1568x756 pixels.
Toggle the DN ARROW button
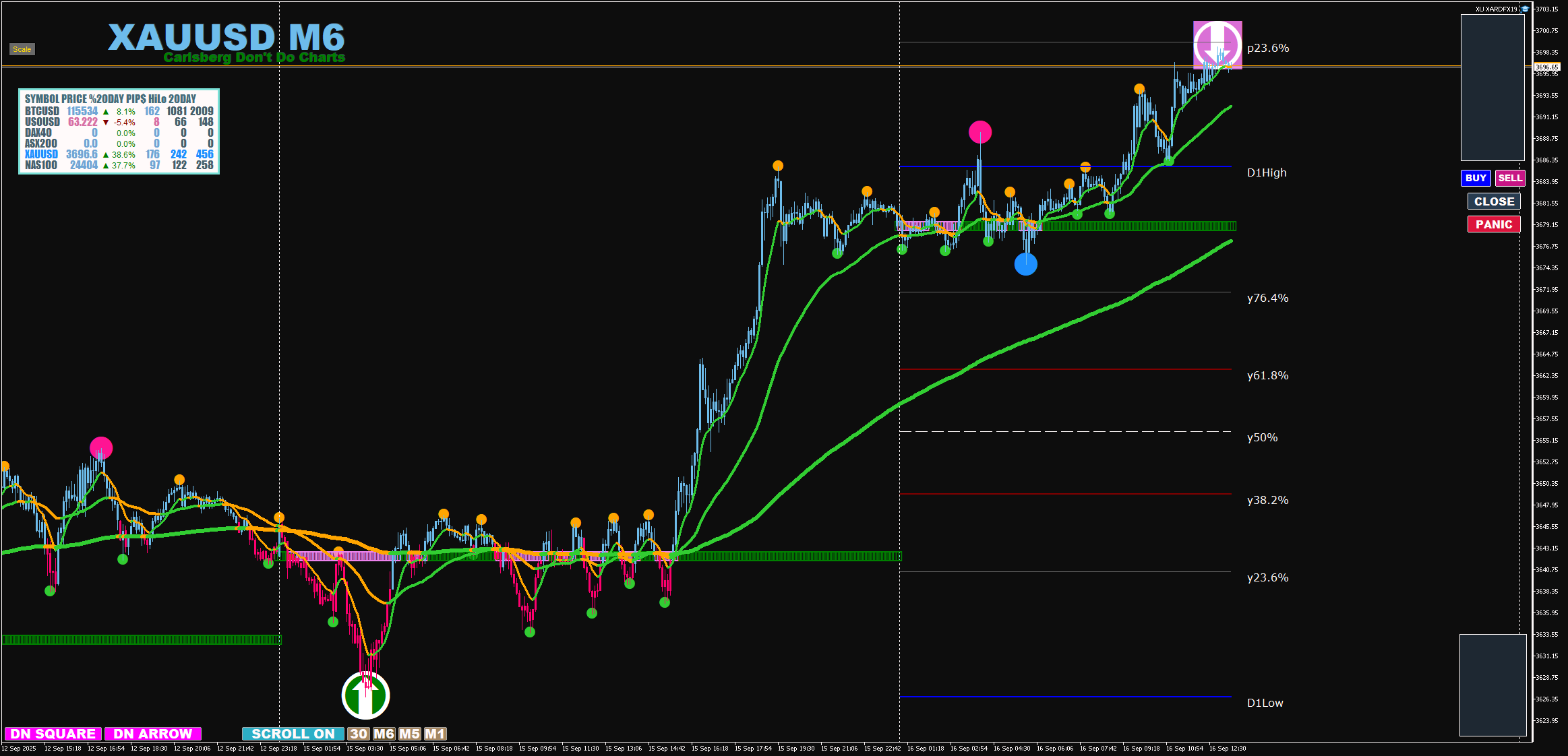152,734
